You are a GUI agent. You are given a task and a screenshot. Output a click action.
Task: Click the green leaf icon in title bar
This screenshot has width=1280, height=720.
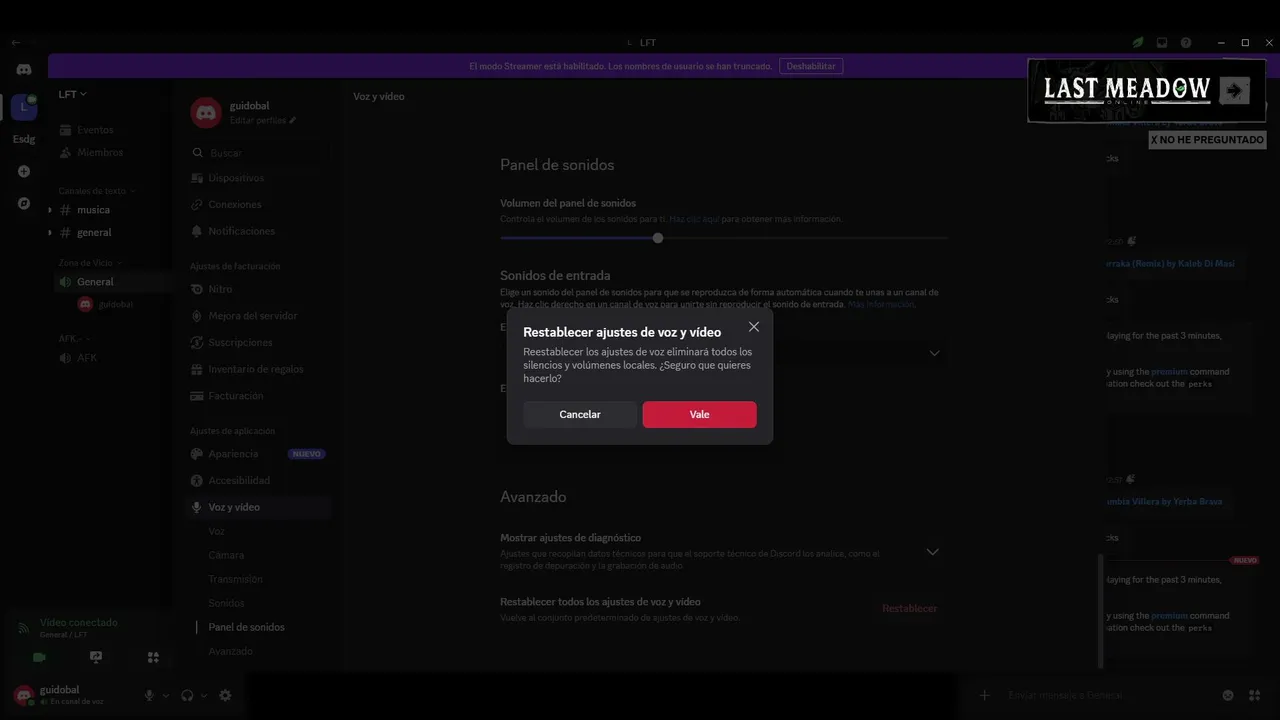point(1138,43)
